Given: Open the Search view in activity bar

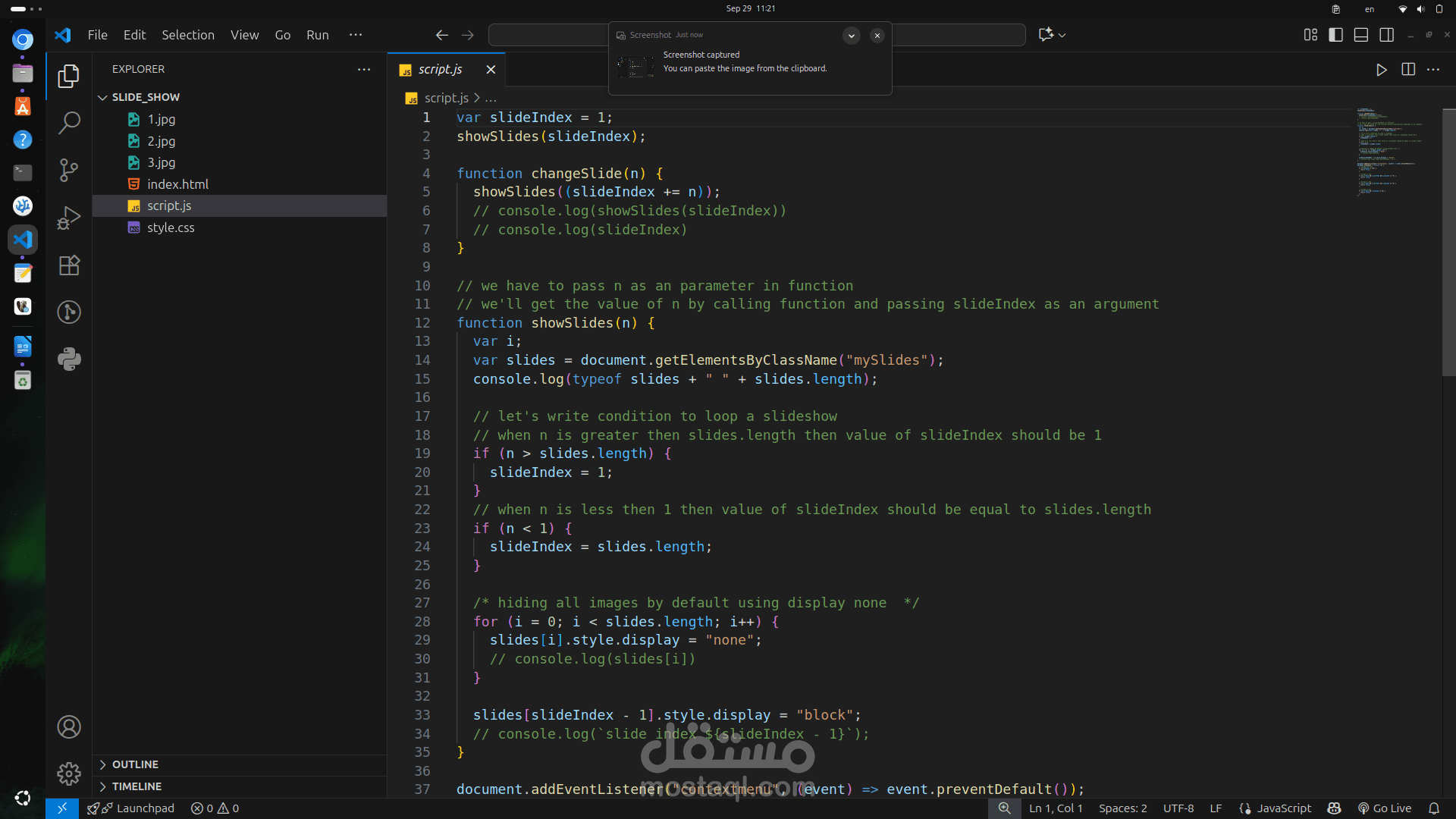Looking at the screenshot, I should pos(69,123).
